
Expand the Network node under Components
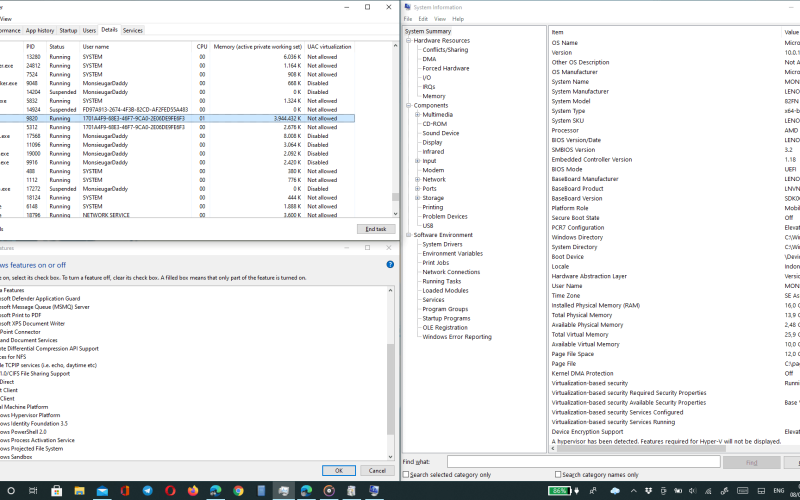pos(418,179)
